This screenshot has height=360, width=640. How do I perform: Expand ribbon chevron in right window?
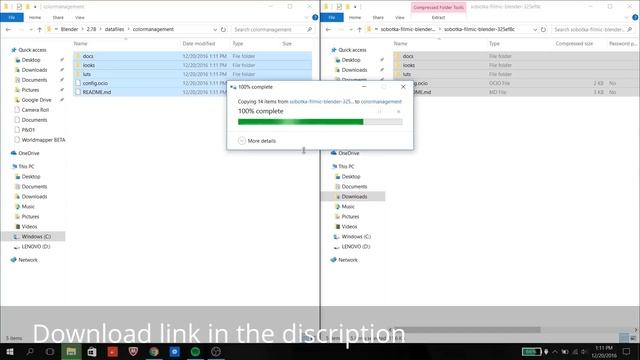point(627,18)
